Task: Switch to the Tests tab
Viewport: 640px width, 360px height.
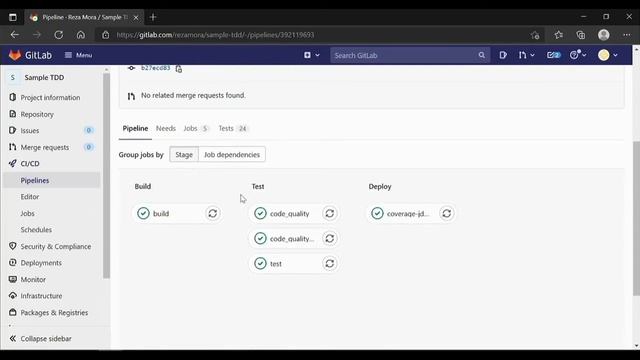Action: point(233,129)
